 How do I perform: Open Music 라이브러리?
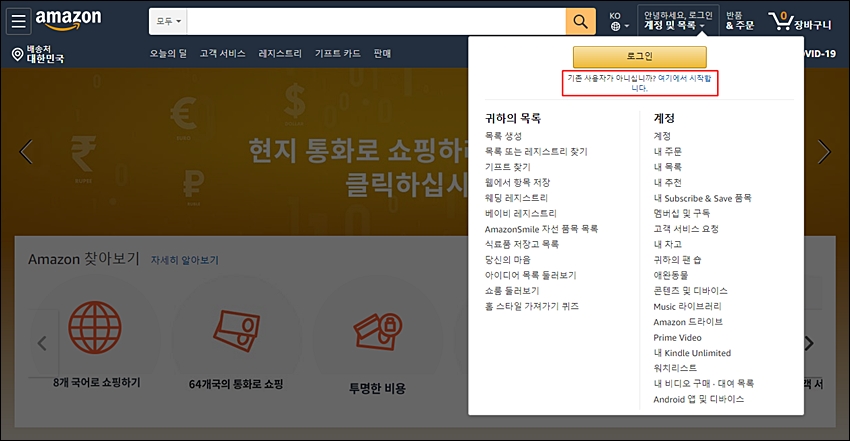pyautogui.click(x=687, y=307)
